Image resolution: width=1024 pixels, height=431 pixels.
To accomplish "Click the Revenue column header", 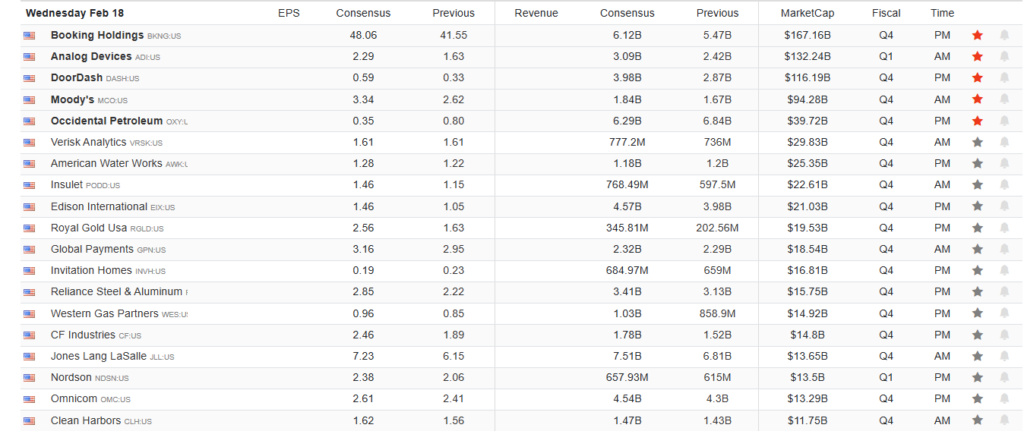I will click(x=536, y=13).
